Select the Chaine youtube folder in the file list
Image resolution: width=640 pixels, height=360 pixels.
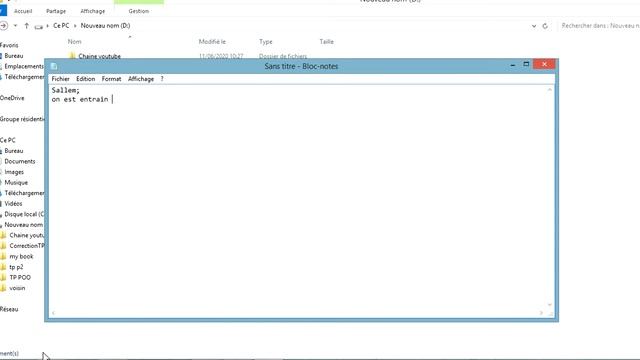[99, 56]
